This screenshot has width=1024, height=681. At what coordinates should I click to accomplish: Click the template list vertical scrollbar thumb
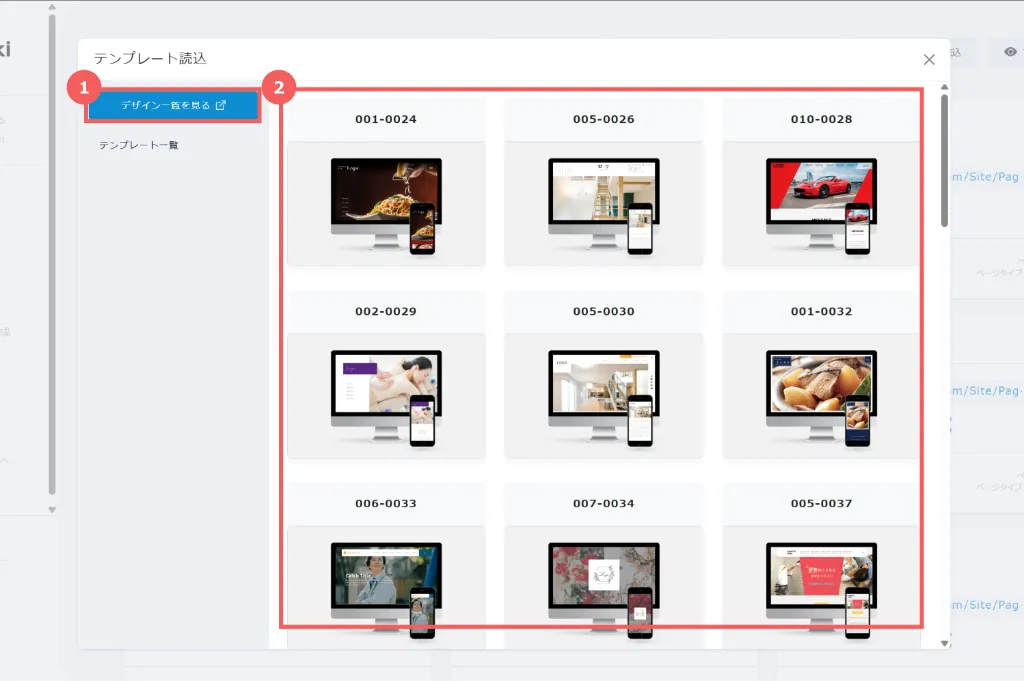944,160
